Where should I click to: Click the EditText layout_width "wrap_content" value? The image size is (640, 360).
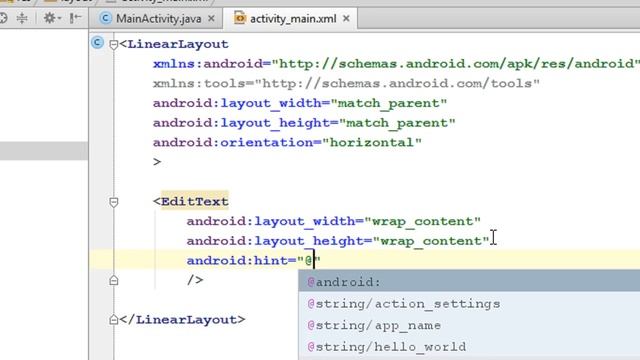[x=422, y=221]
